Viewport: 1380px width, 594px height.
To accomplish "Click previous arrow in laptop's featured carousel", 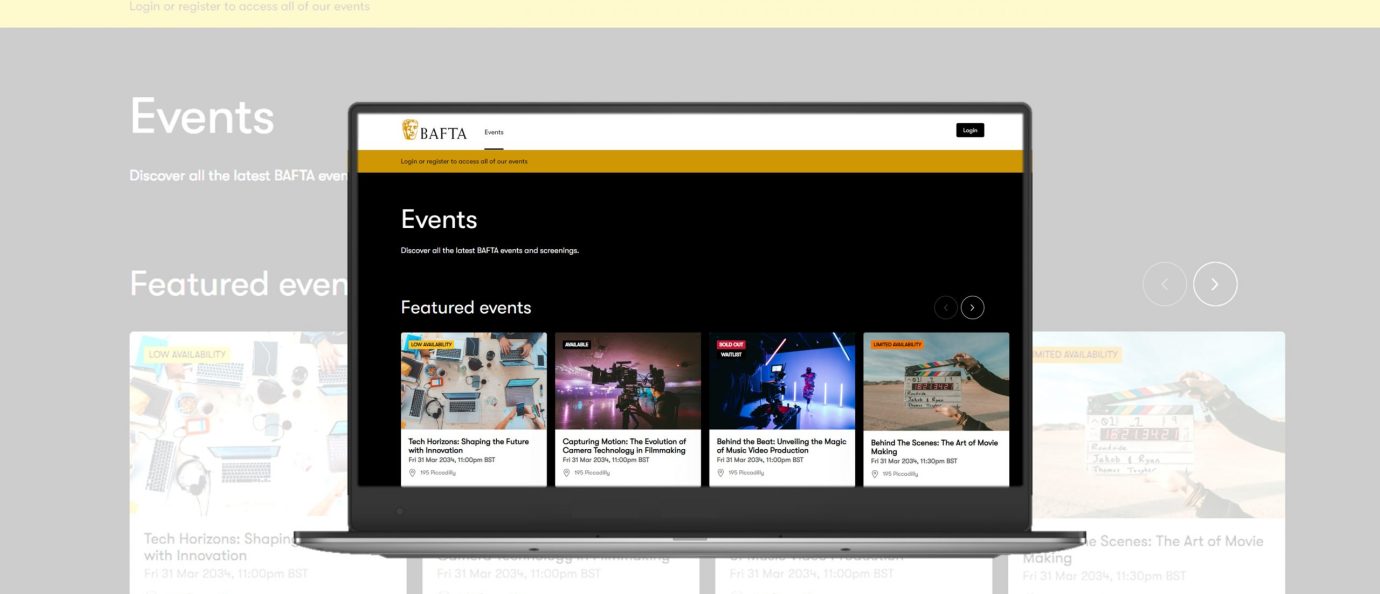I will click(x=945, y=308).
